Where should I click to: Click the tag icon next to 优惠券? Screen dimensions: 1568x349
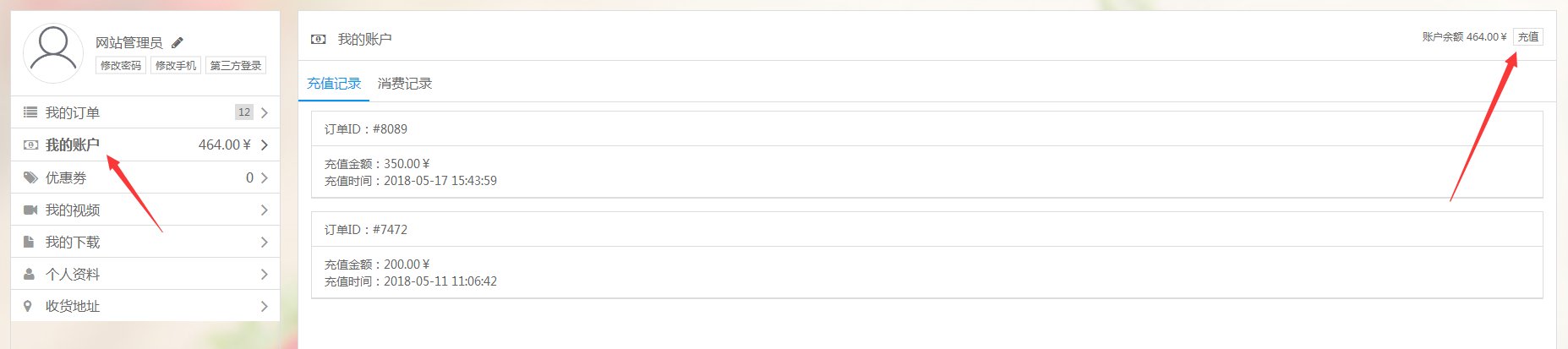pos(30,177)
